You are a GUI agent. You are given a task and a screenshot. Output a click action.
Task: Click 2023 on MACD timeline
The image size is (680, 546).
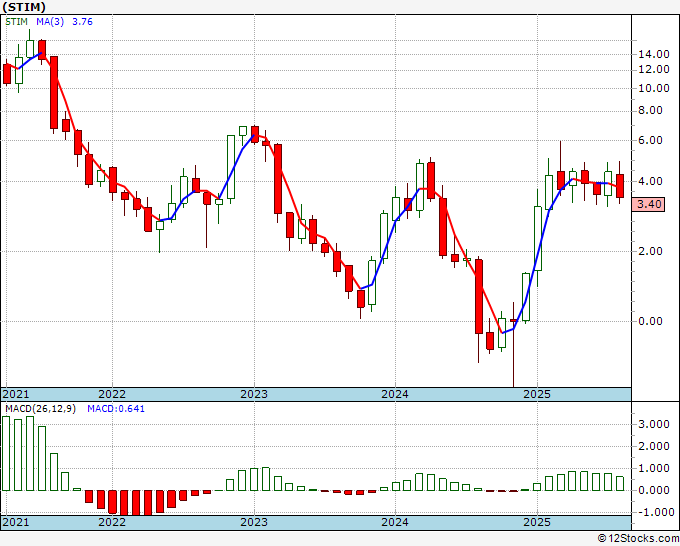pyautogui.click(x=254, y=522)
